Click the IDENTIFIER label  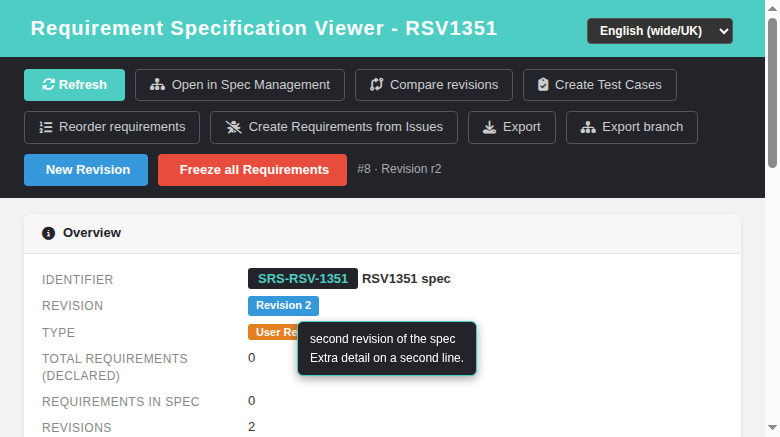(x=78, y=280)
